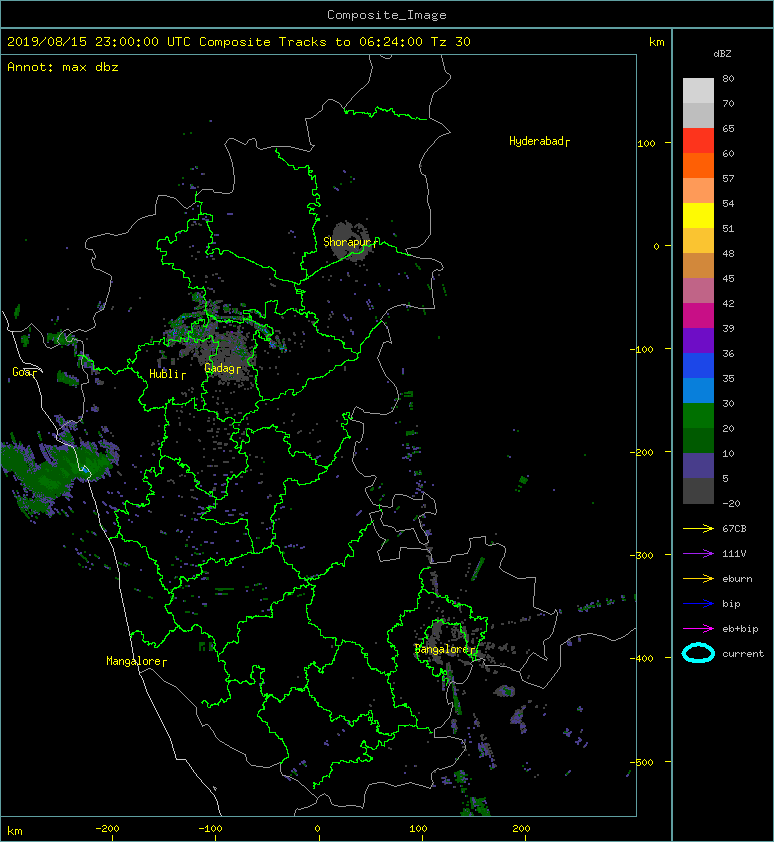
Task: Click the Composite_Image title text
Action: [x=387, y=14]
